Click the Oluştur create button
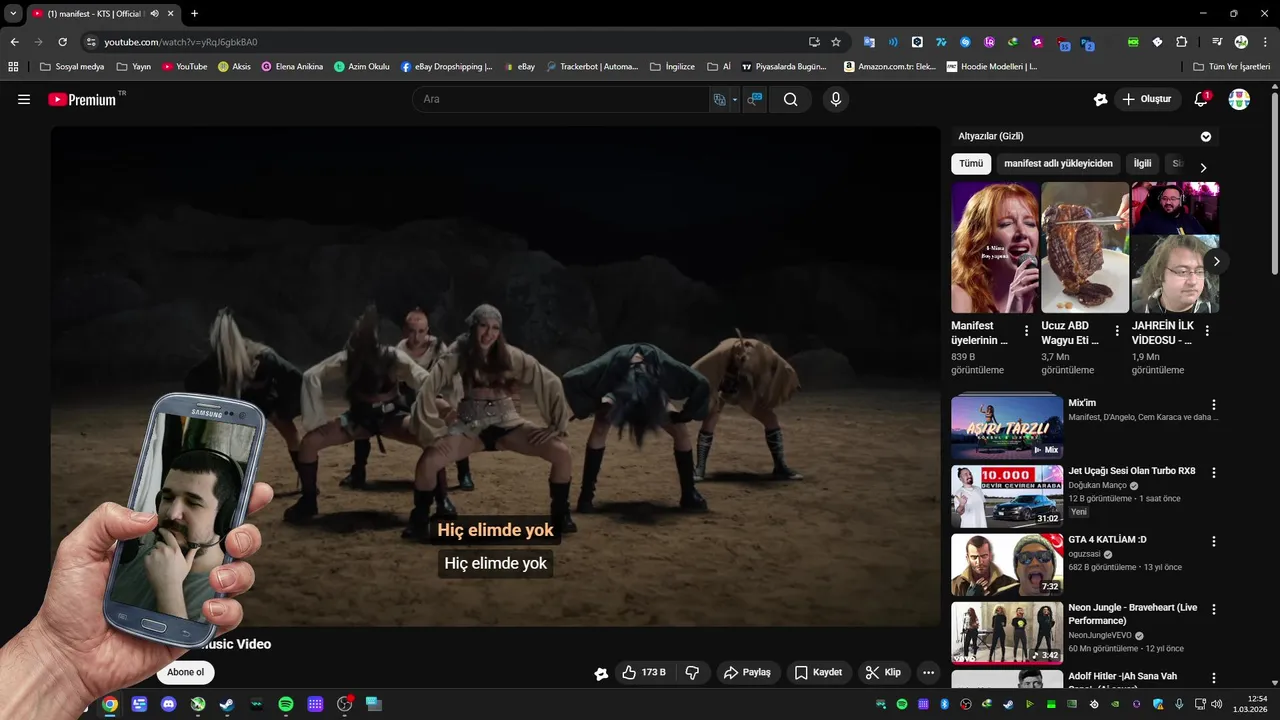Viewport: 1280px width, 720px height. click(1146, 99)
